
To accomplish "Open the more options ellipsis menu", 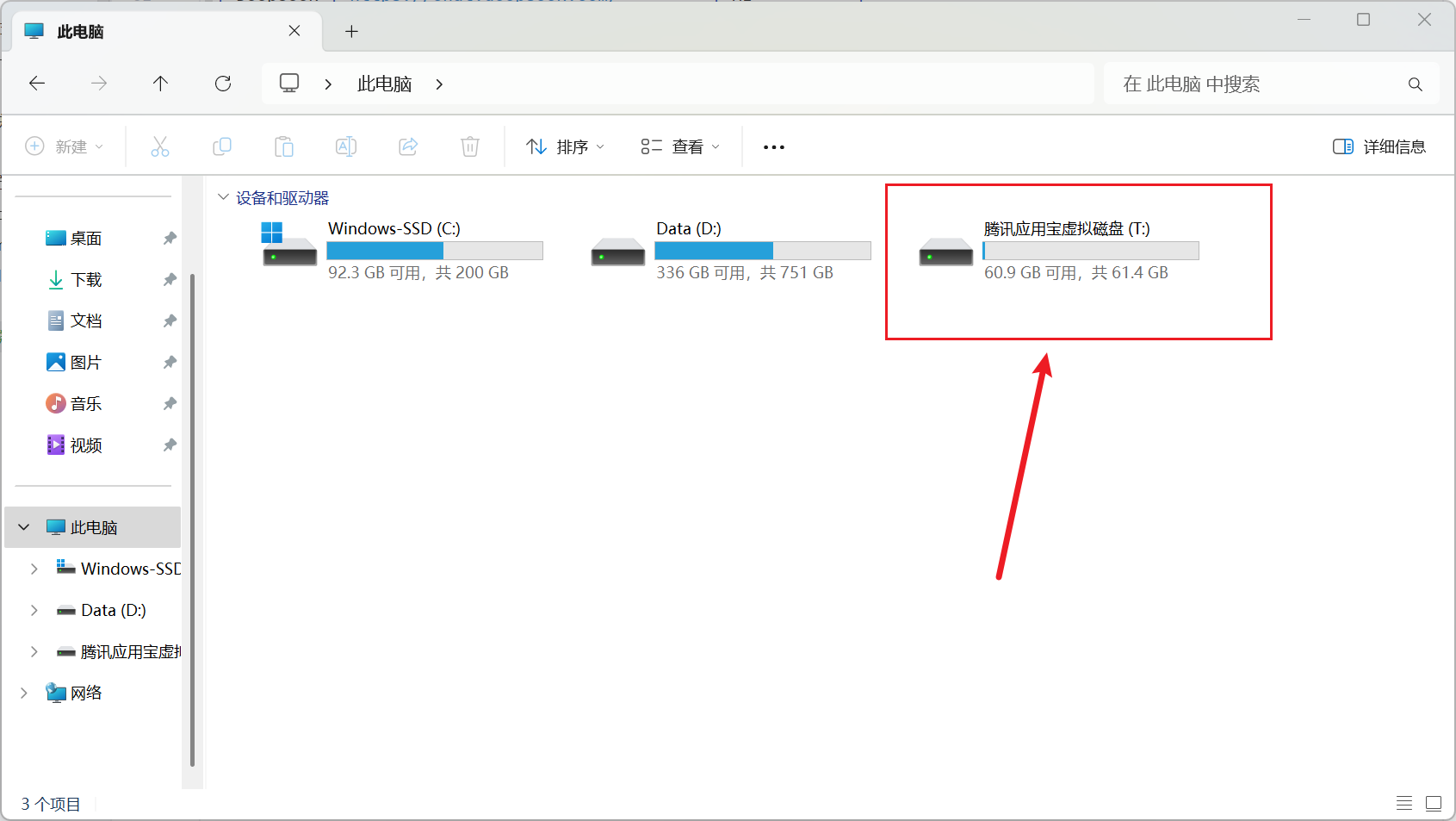I will pyautogui.click(x=774, y=147).
